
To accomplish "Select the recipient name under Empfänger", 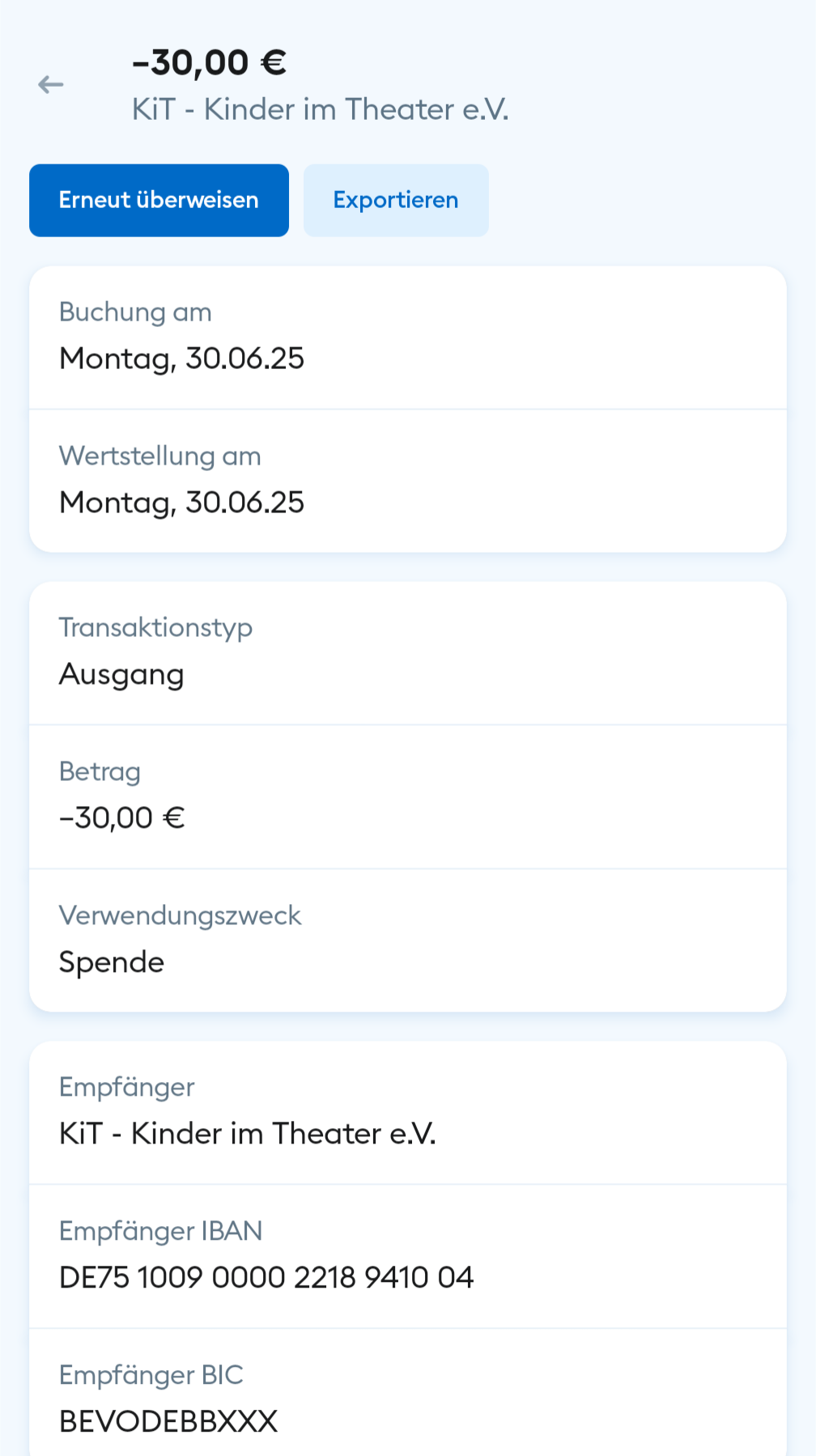I will [248, 1134].
